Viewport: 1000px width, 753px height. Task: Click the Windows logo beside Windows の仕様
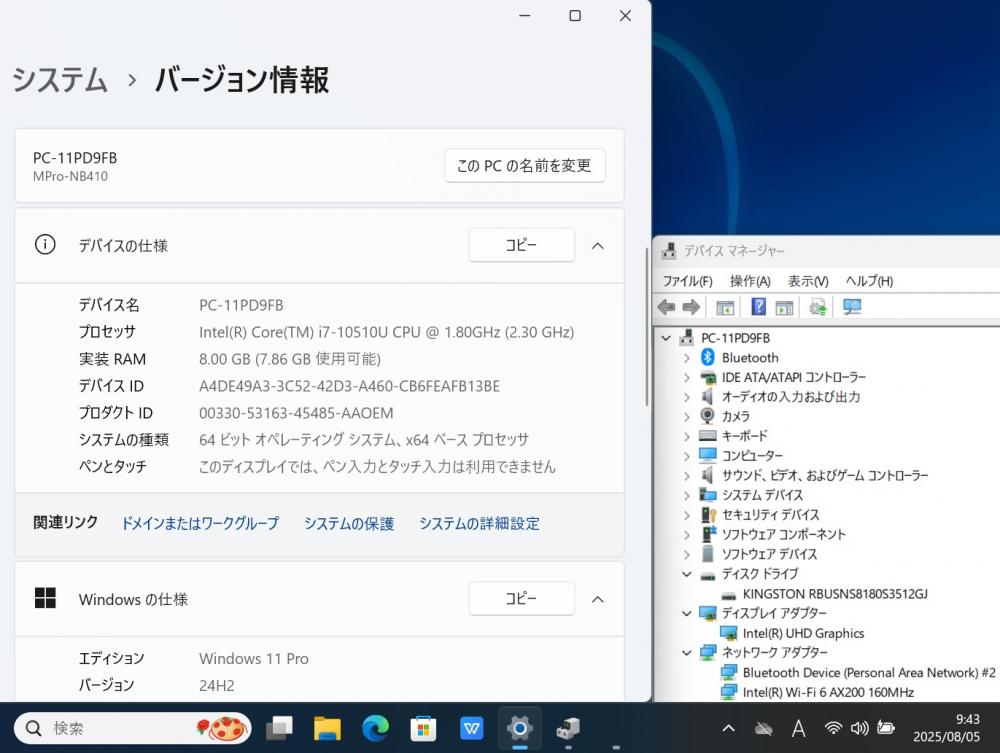click(45, 598)
